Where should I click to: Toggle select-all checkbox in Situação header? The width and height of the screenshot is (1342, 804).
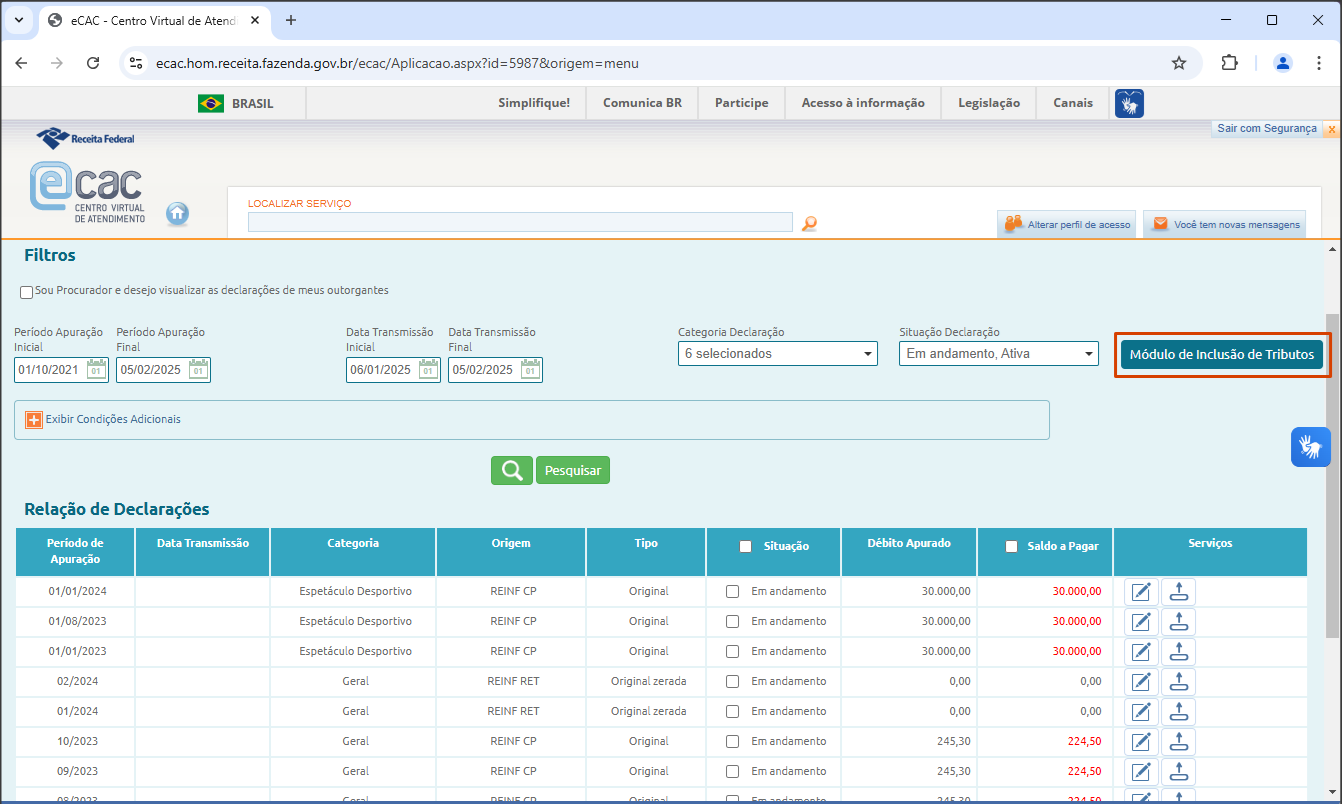click(x=745, y=546)
